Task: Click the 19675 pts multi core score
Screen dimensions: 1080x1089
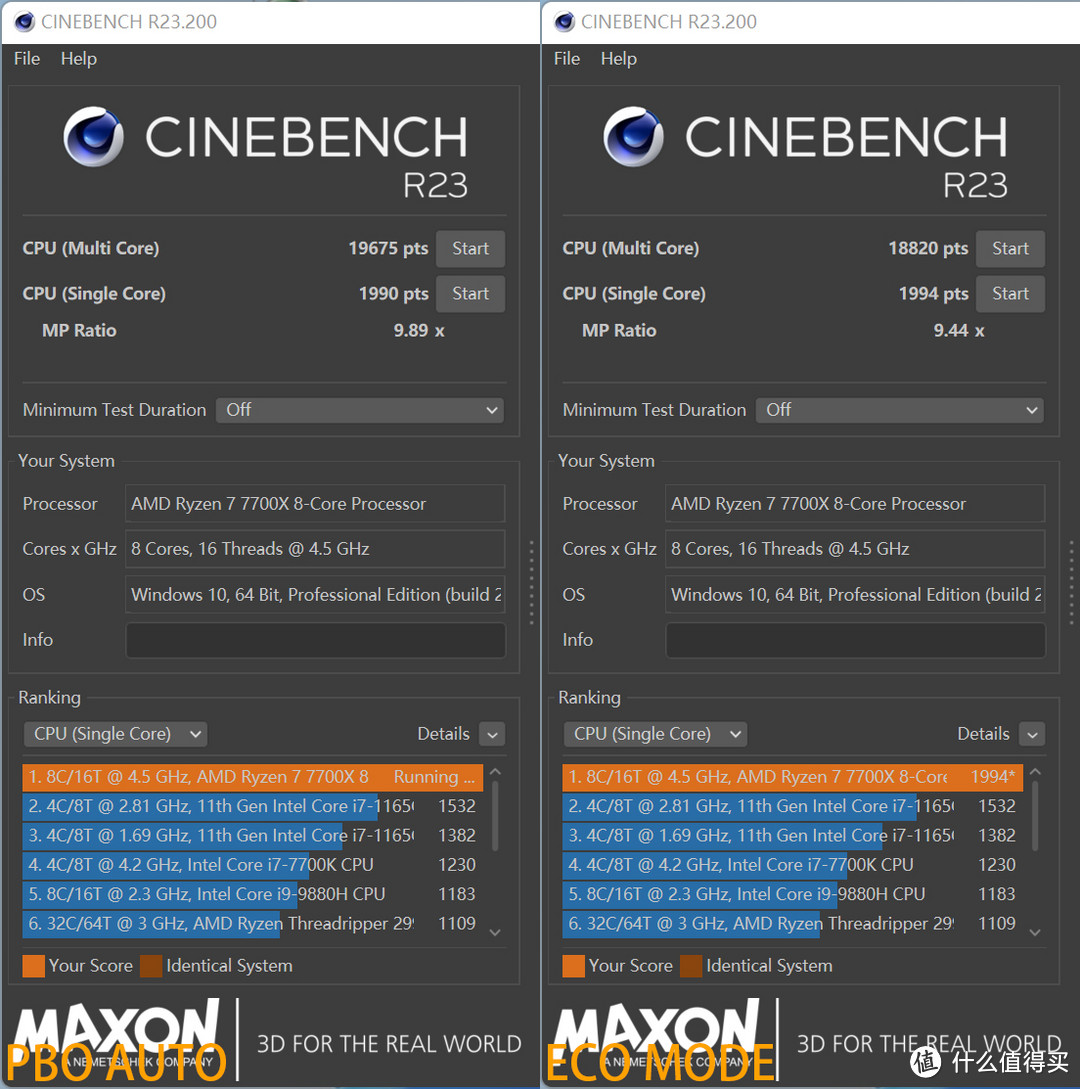Action: point(388,249)
